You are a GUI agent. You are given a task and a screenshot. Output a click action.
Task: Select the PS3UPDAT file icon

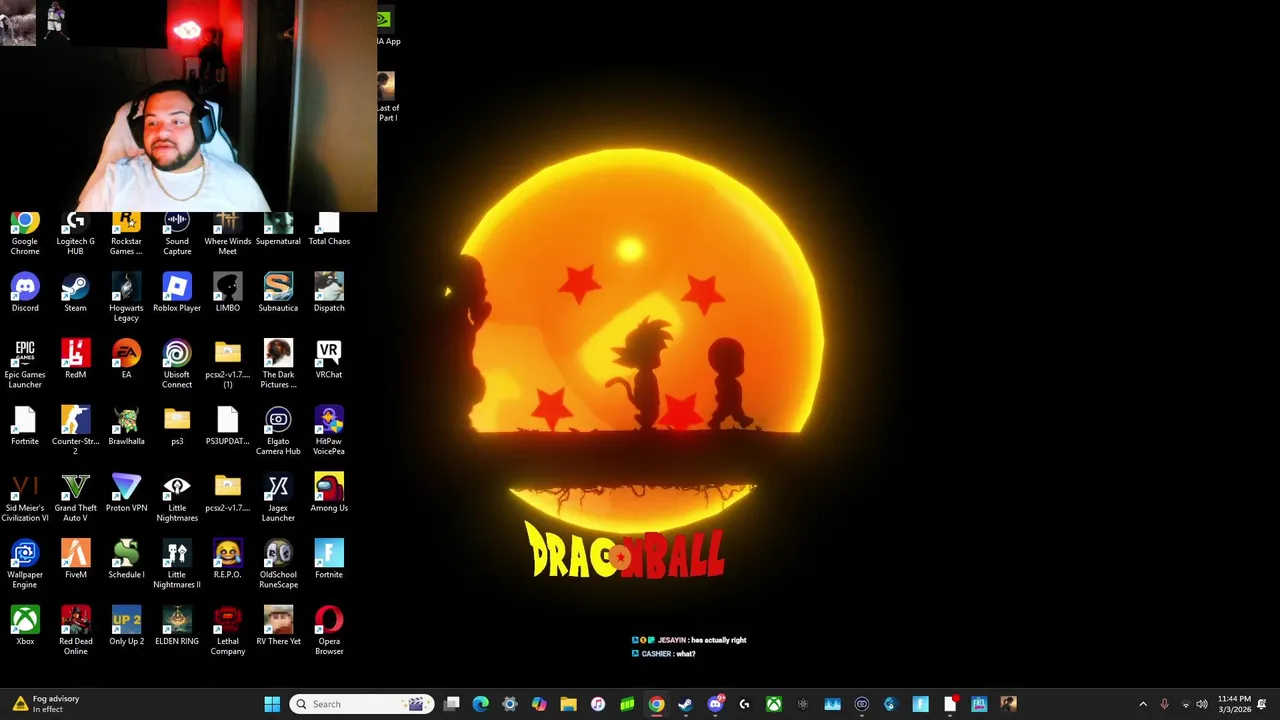228,427
